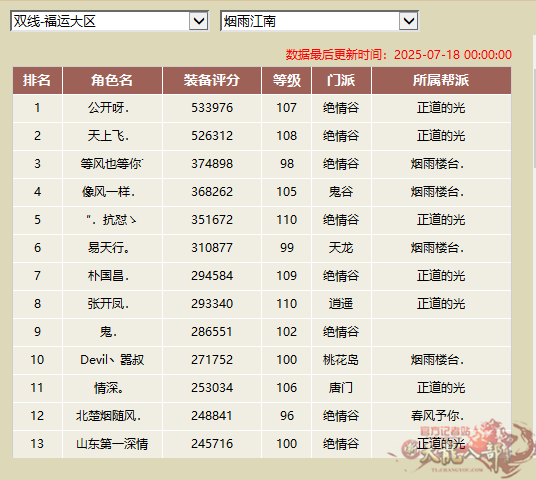This screenshot has height=480, width=536.
Task: Click rank number 13 cell
Action: [x=37, y=444]
